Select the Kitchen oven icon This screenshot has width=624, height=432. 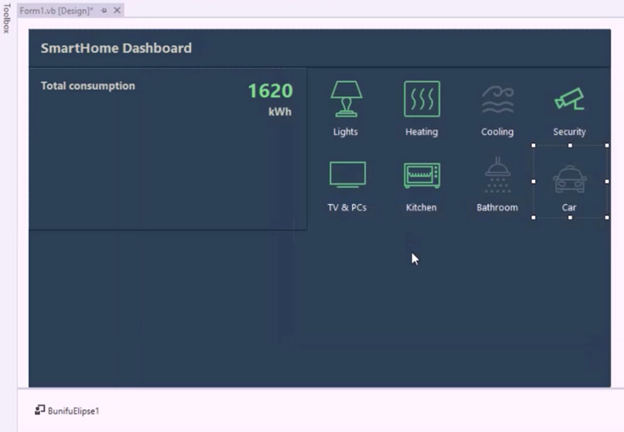422,175
